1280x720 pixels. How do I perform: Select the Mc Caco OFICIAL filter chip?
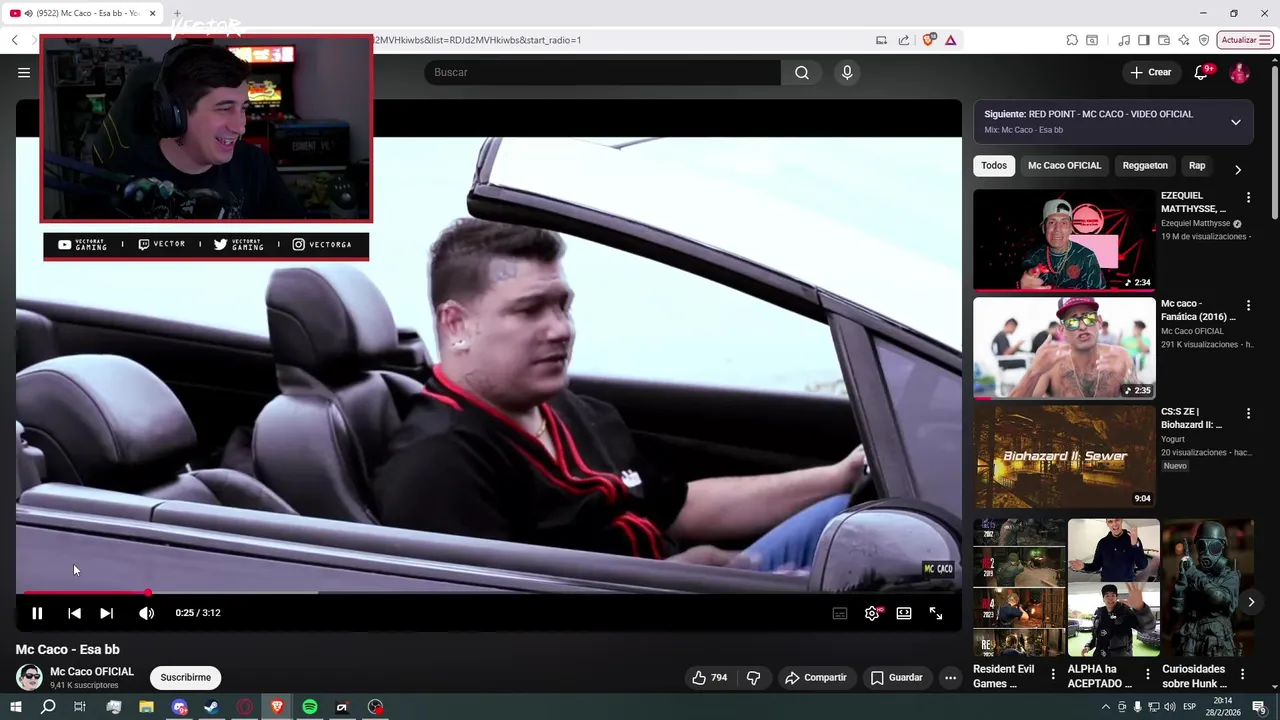(x=1064, y=166)
